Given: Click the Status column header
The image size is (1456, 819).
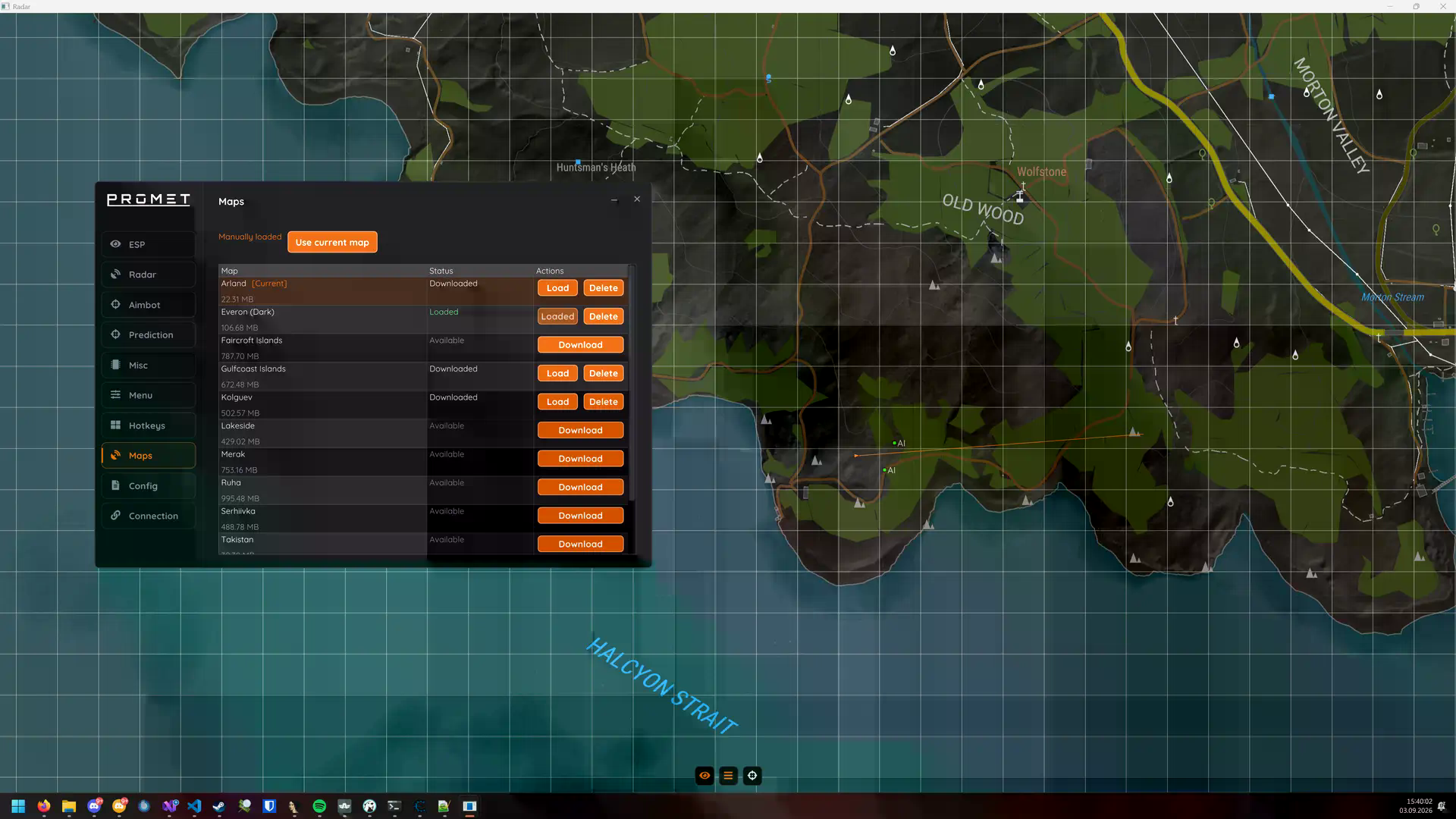Looking at the screenshot, I should pos(441,271).
